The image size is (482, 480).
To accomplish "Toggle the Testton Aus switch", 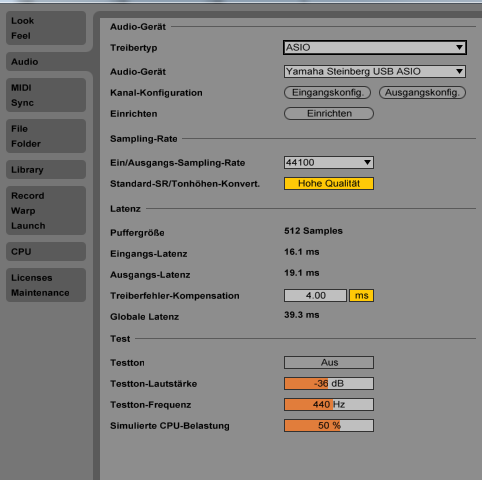I will (329, 362).
